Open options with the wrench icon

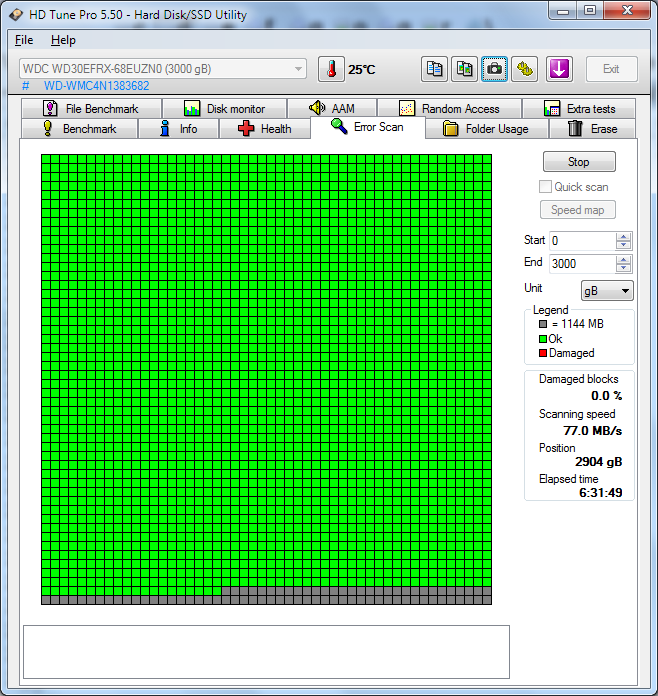pos(524,69)
